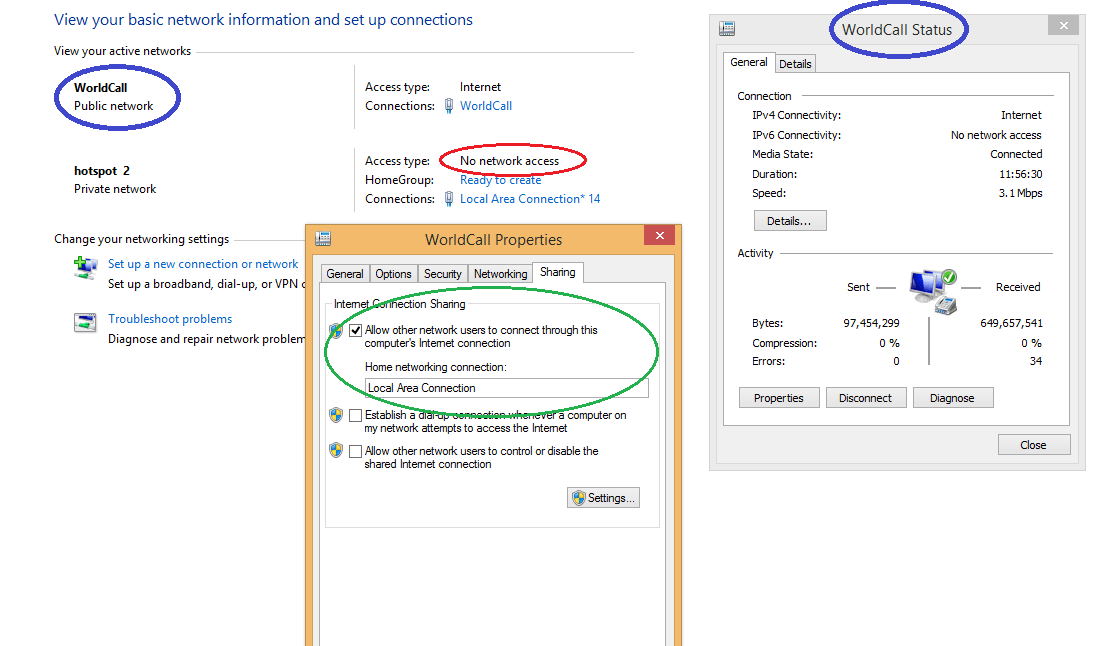1120x646 pixels.
Task: Click Properties button in WorldCall Status
Action: coord(779,398)
